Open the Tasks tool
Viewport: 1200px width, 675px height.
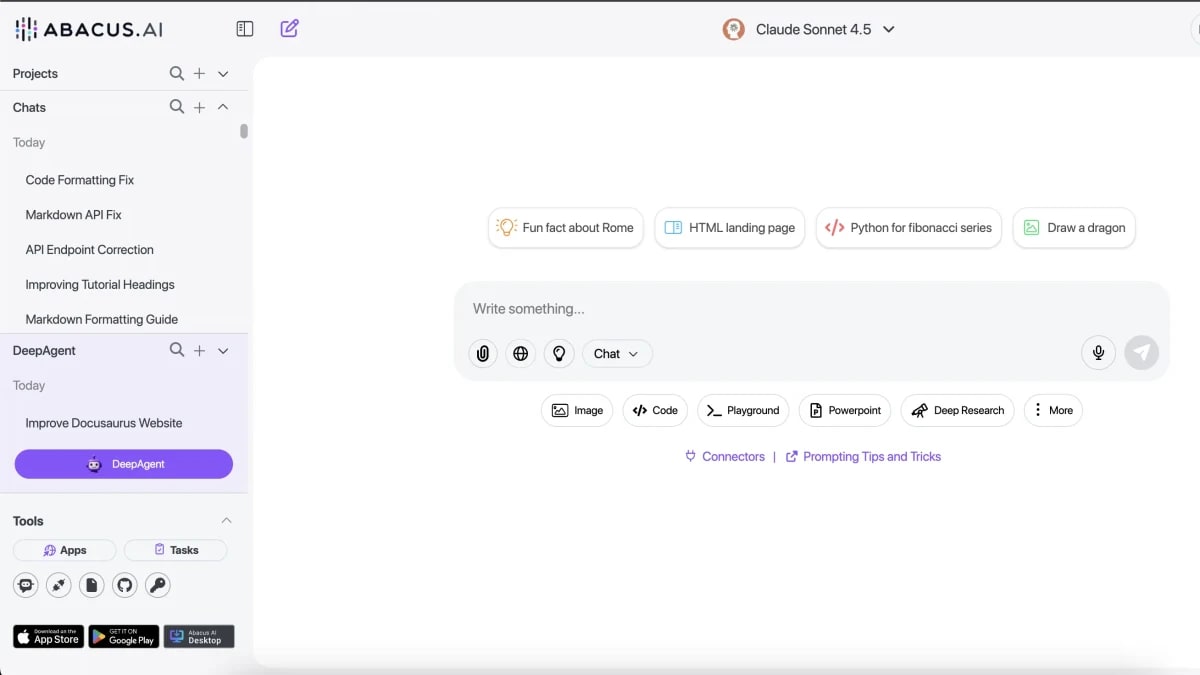(176, 550)
